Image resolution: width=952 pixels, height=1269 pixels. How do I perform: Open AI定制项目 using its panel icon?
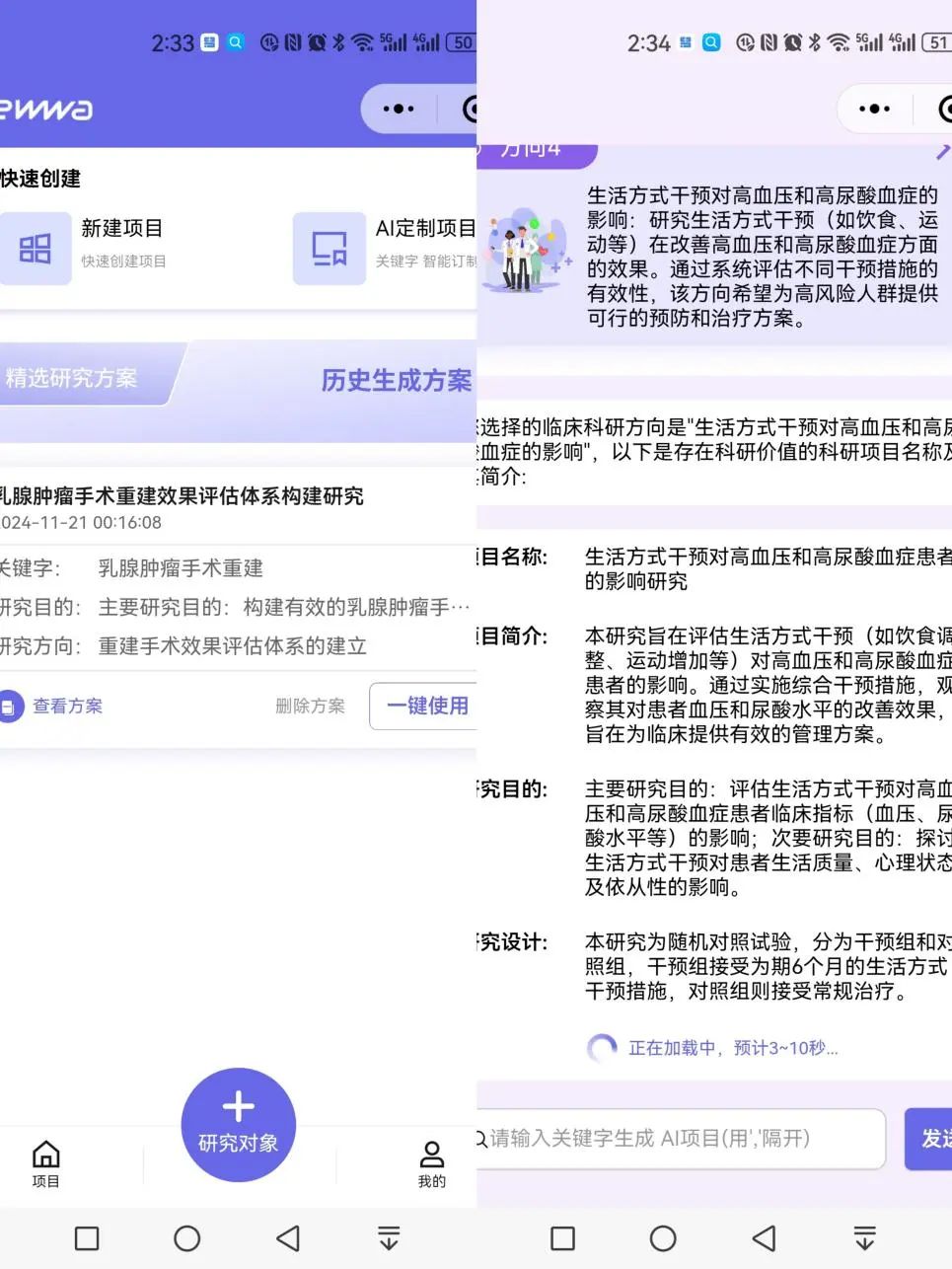pyautogui.click(x=330, y=248)
